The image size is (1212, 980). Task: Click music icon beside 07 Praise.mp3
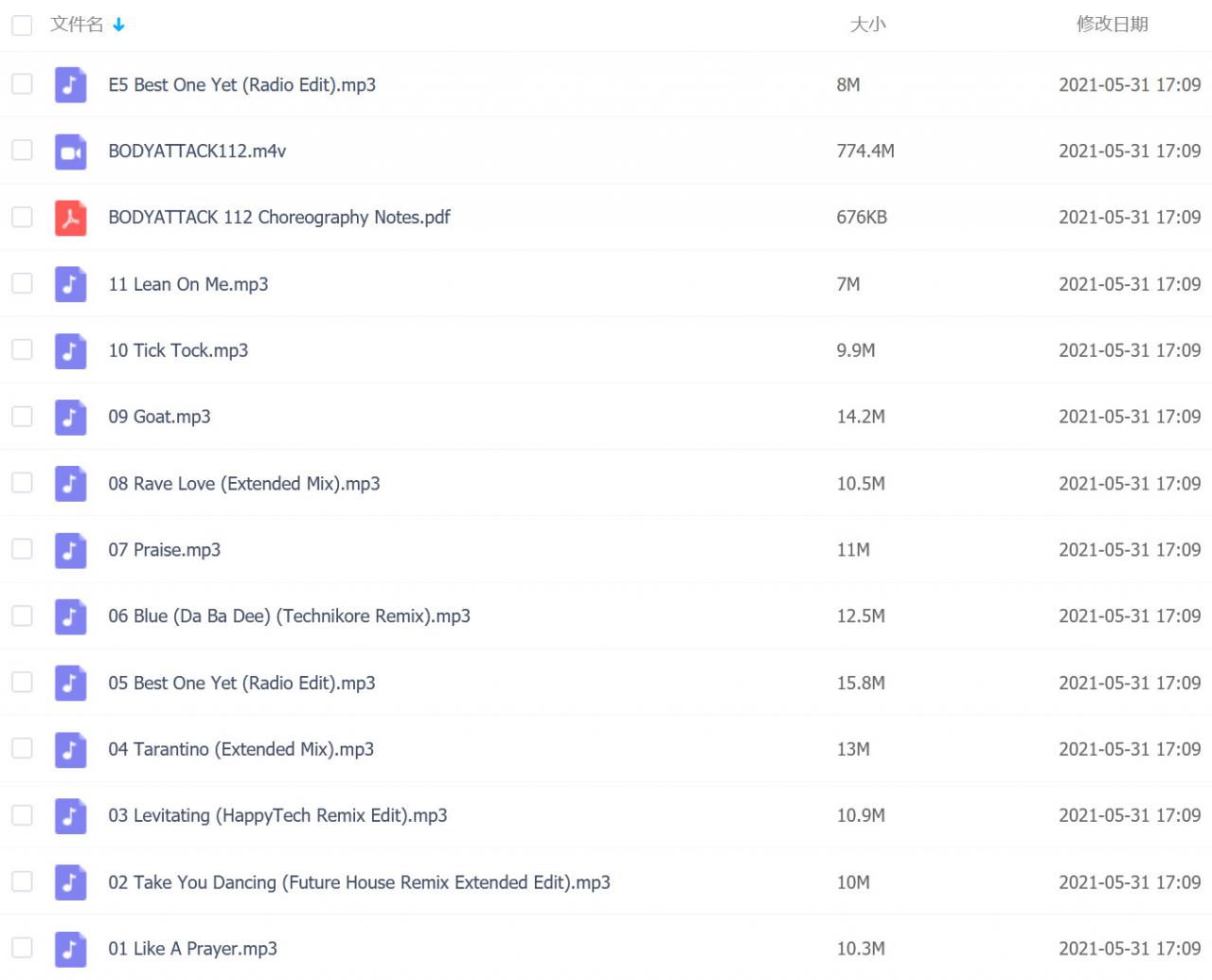pos(70,550)
